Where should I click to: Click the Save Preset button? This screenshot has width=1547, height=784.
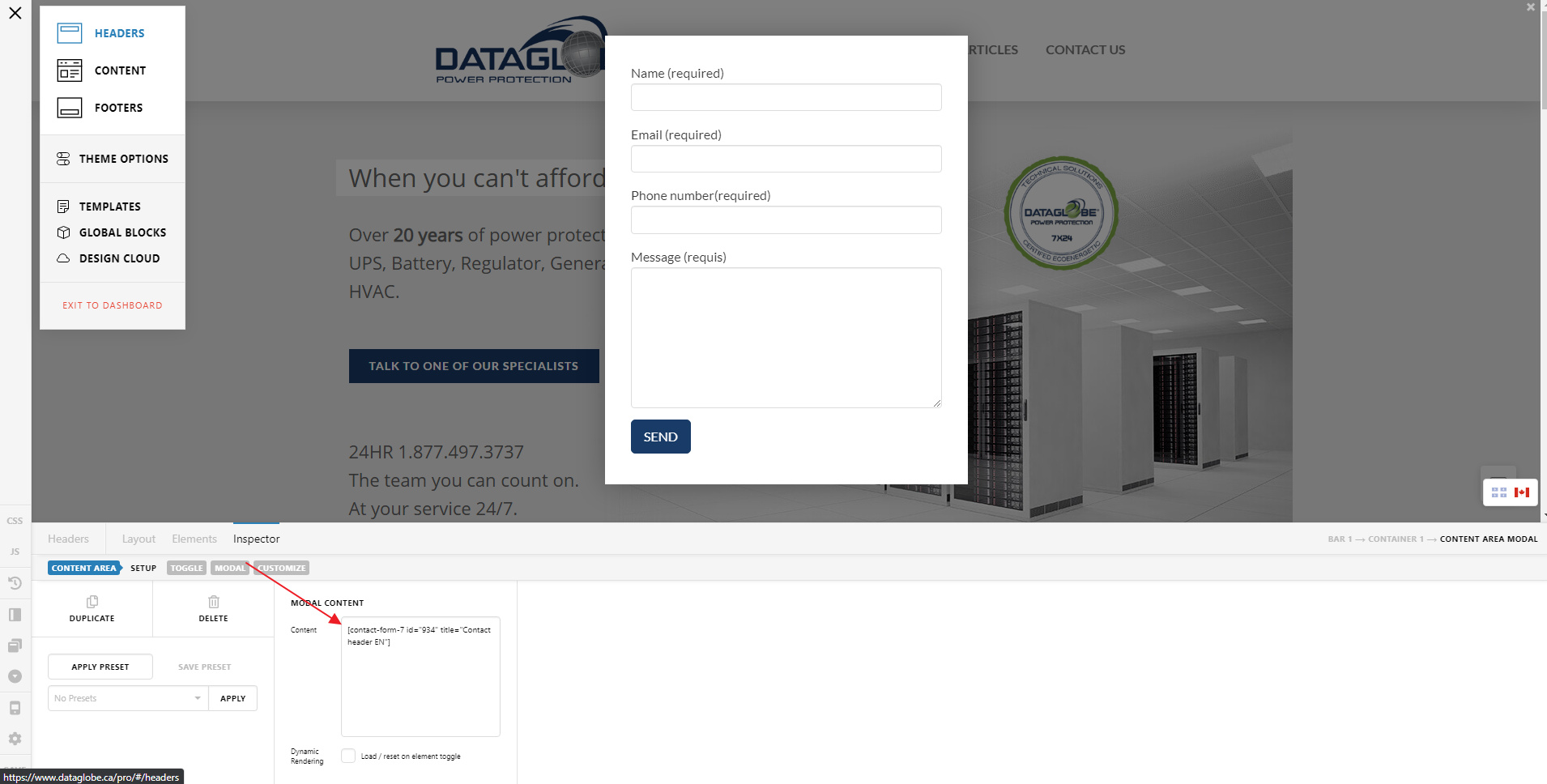[205, 667]
